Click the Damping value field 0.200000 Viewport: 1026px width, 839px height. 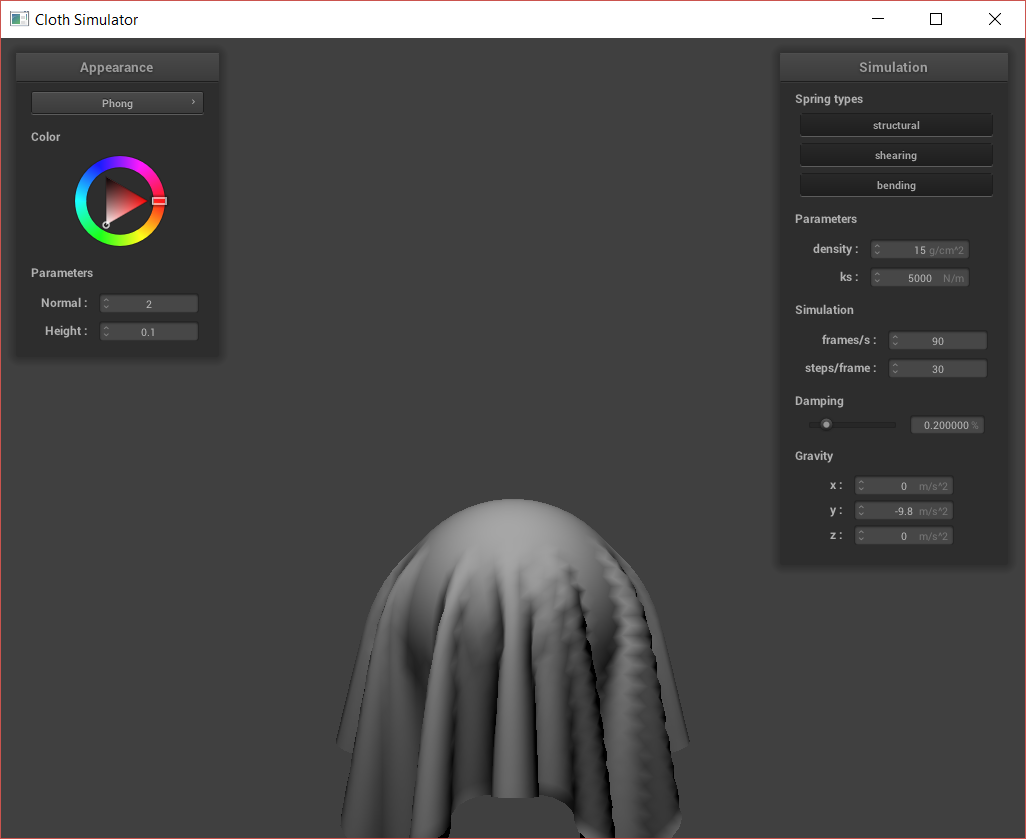(947, 425)
